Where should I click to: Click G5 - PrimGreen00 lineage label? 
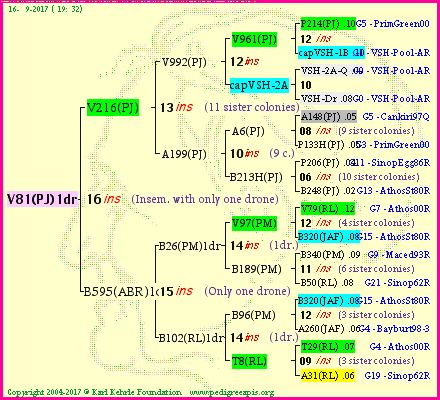[393, 24]
